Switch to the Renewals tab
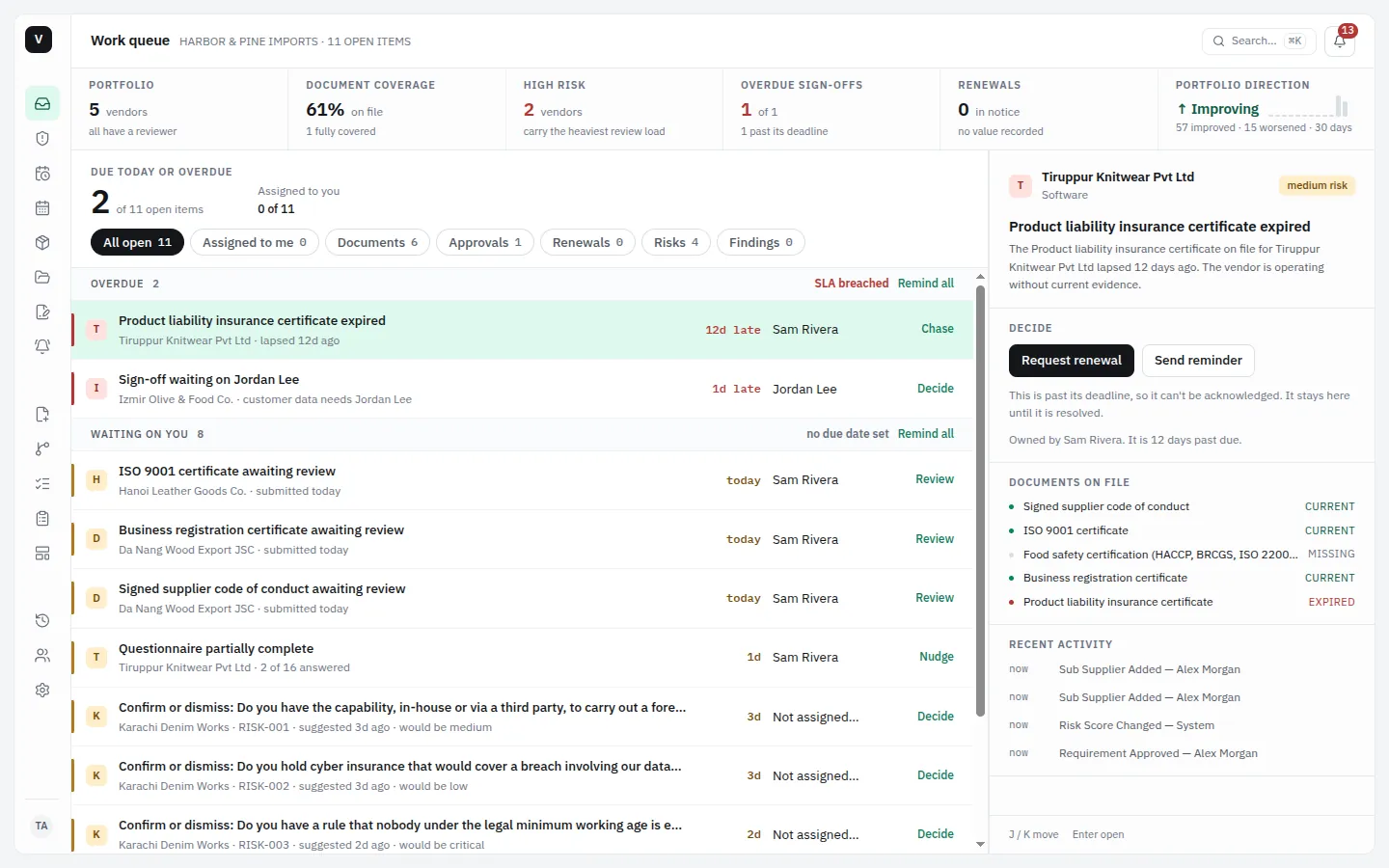1389x868 pixels. click(587, 242)
